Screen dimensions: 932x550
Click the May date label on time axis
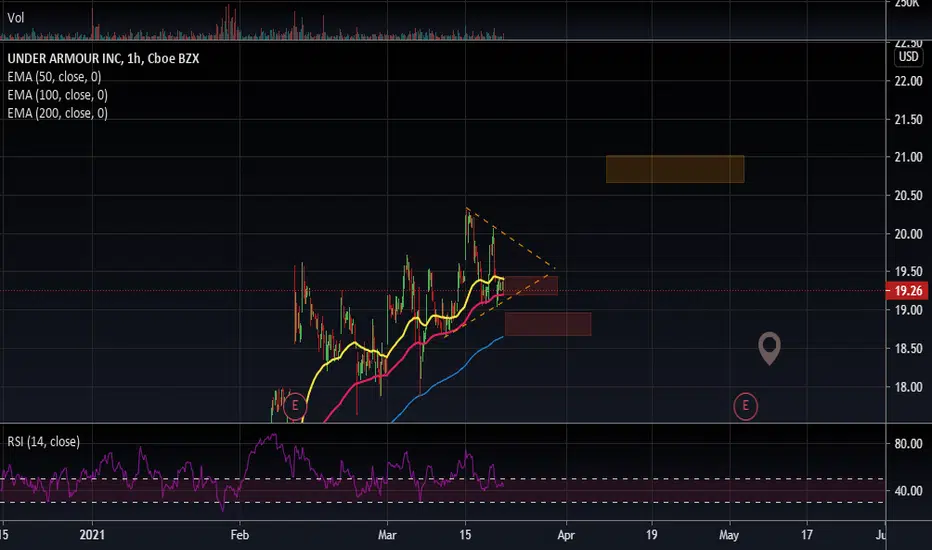point(729,535)
